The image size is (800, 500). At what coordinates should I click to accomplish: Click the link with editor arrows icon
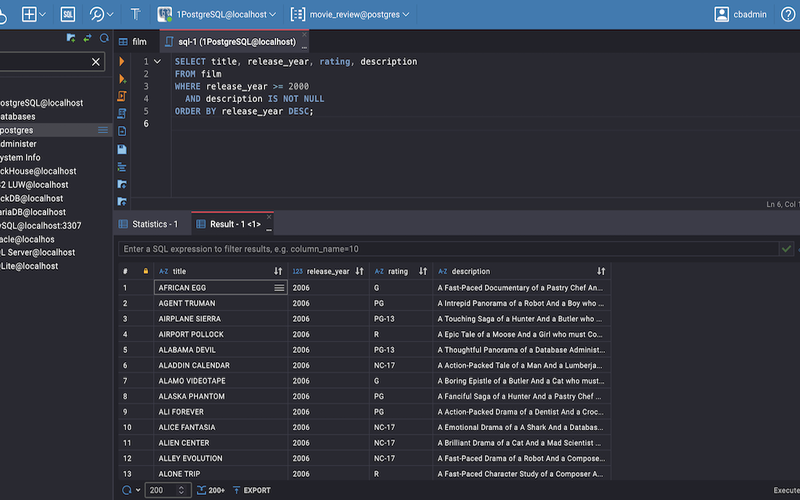88,38
